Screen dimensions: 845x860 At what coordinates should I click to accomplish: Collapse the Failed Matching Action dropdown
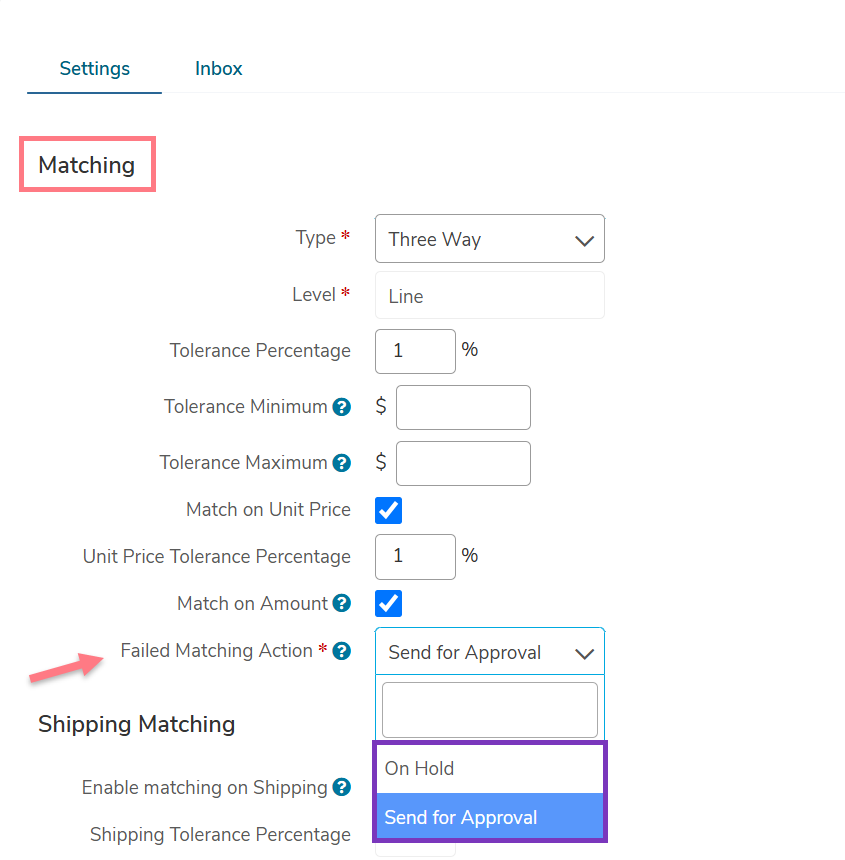point(490,652)
